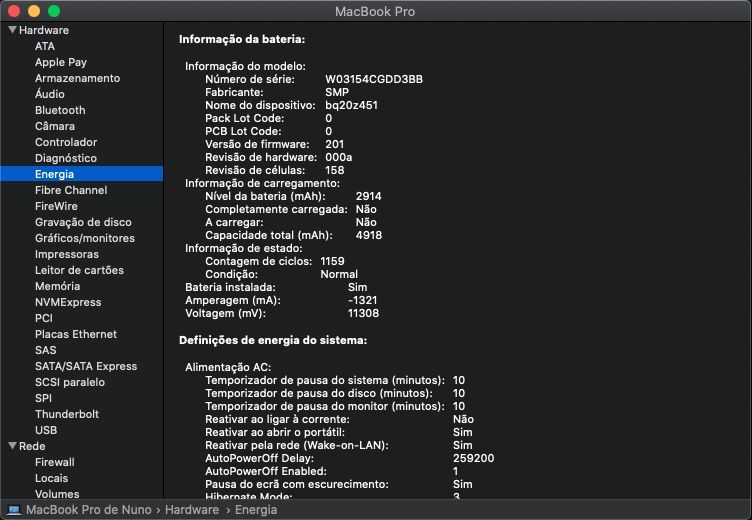752x520 pixels.
Task: Select Impressoras entry
Action: 67,254
